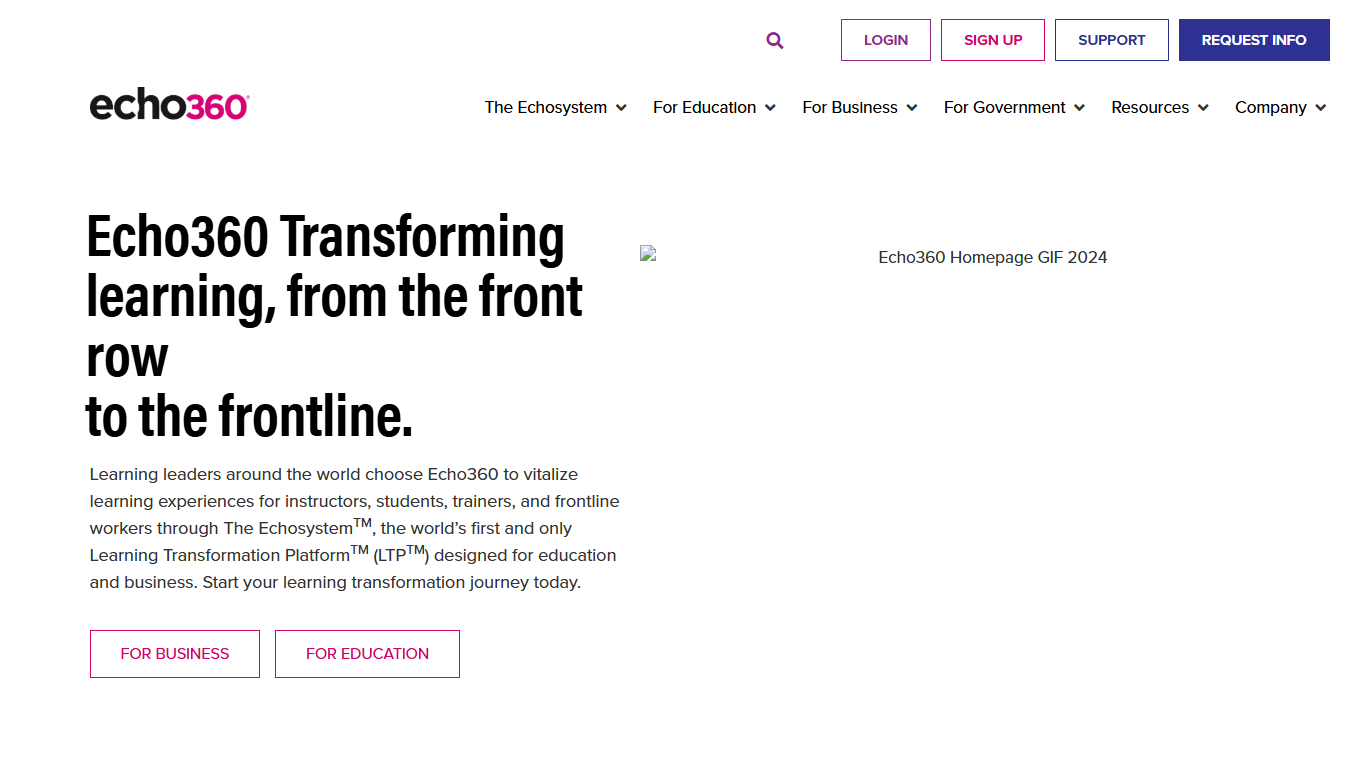Choose the FOR BUSINESS hero button

tap(175, 654)
